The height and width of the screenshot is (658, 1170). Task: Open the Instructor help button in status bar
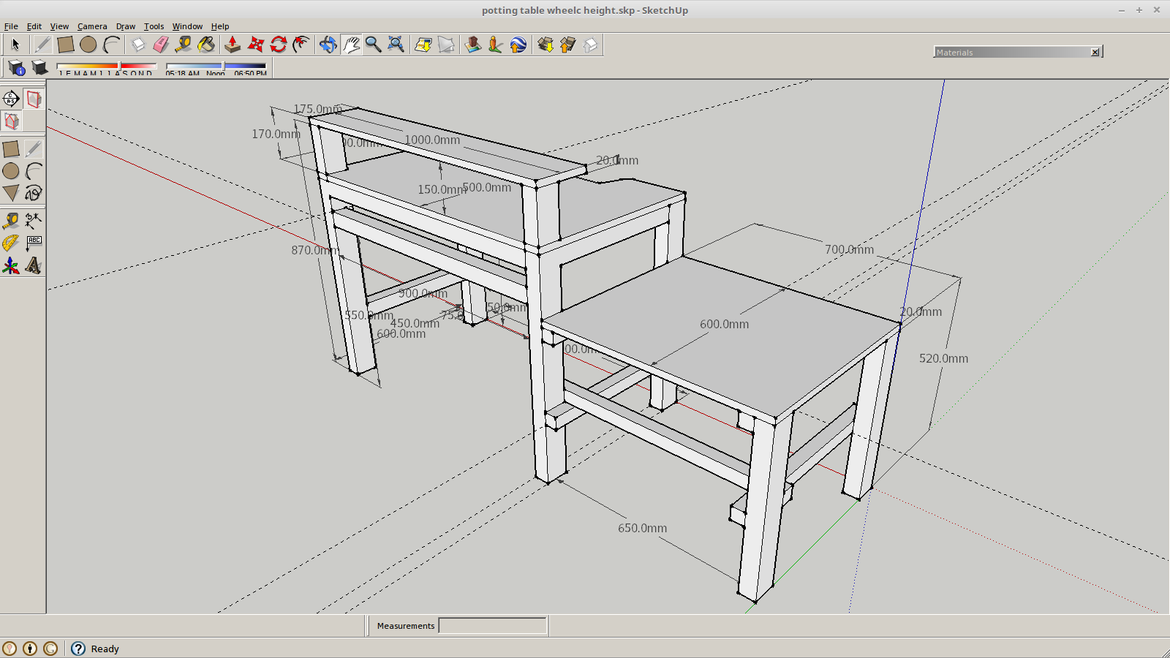pyautogui.click(x=78, y=649)
